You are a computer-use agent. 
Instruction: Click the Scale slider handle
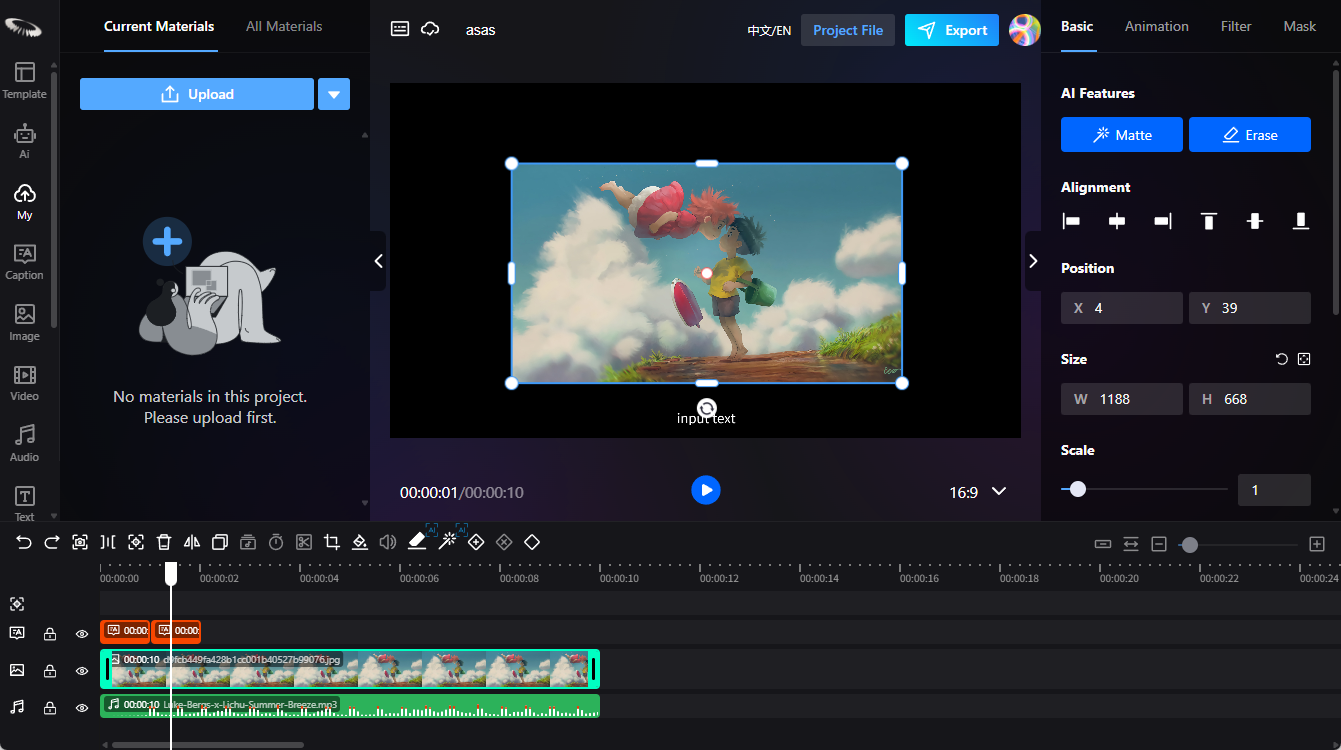[1077, 489]
